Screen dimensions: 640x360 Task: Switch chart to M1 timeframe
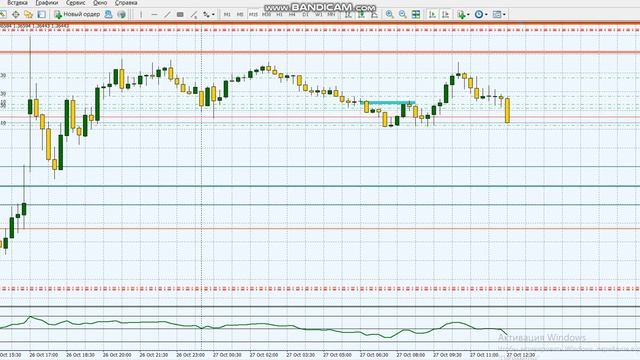coord(227,14)
